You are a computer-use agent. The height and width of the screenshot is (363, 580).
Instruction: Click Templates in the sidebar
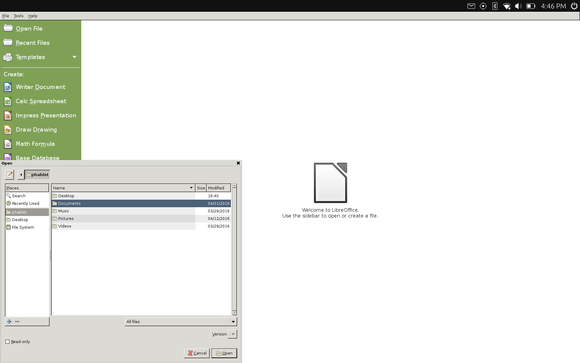click(x=30, y=57)
